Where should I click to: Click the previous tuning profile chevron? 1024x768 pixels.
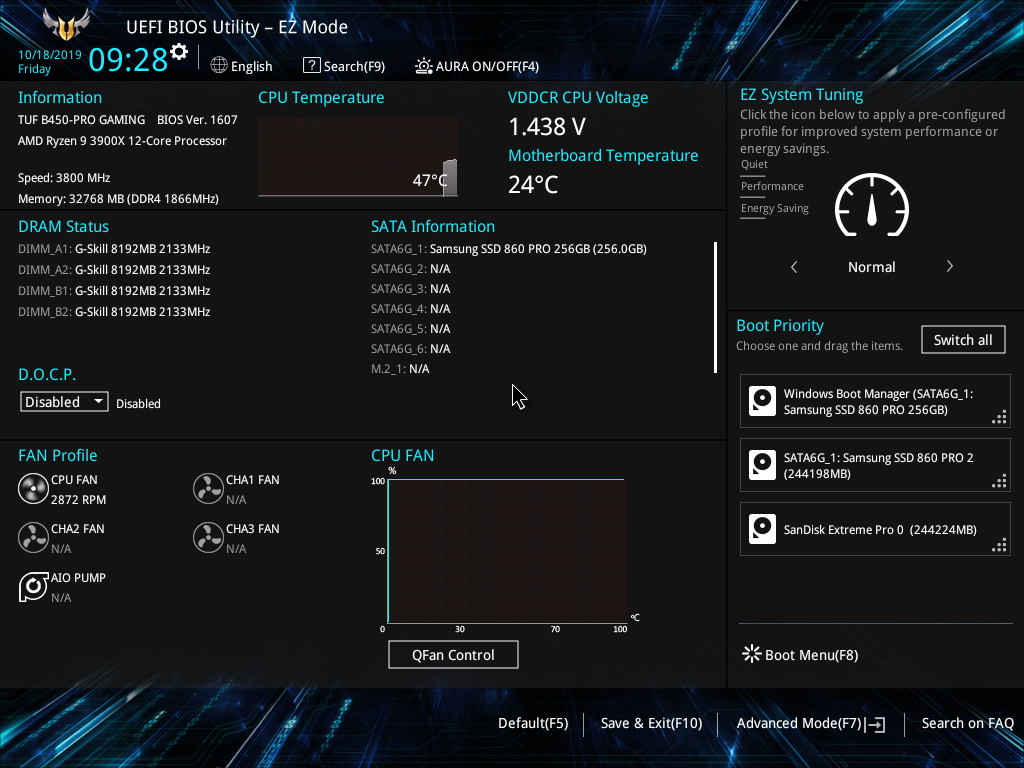pos(794,266)
